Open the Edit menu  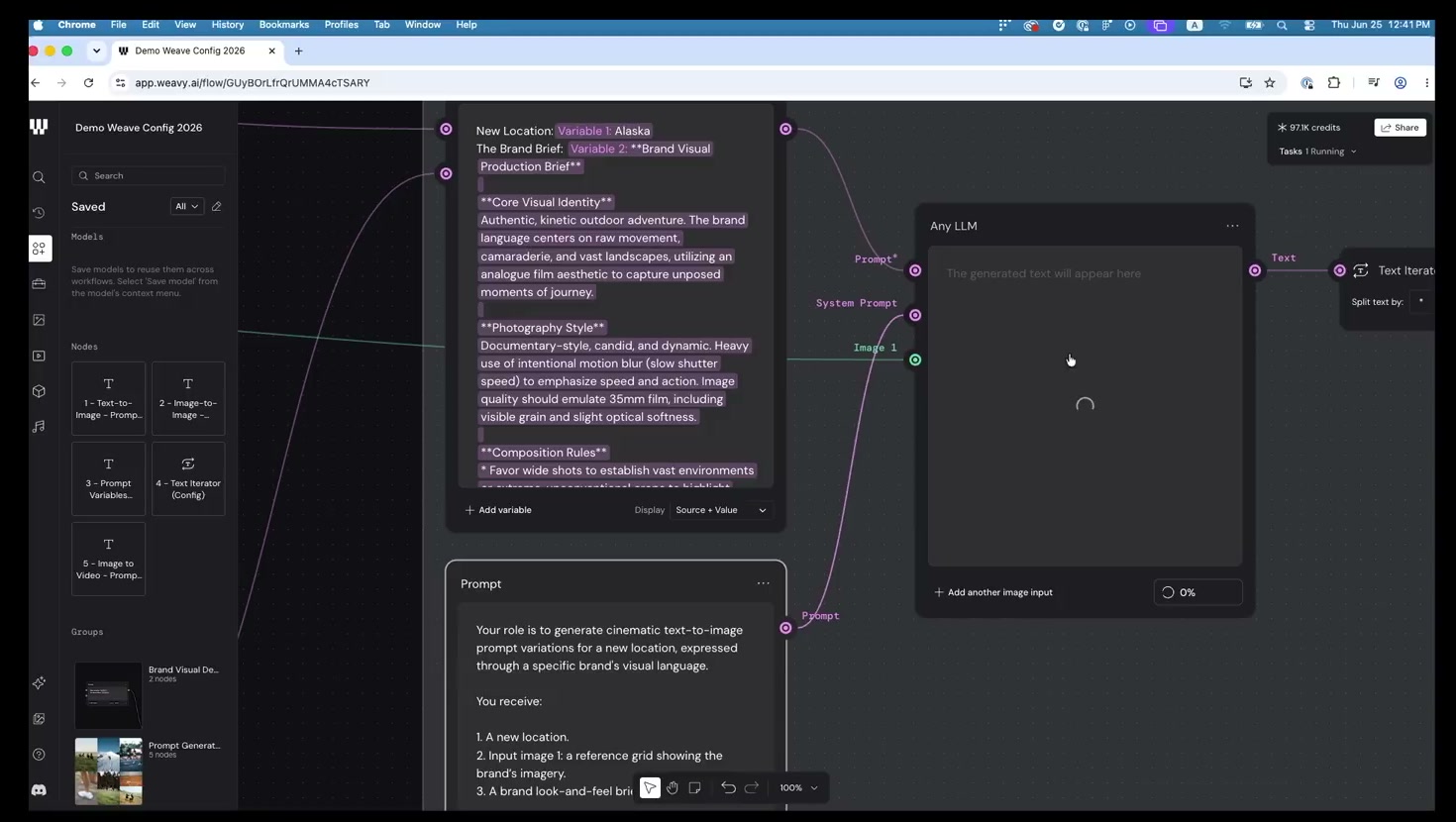coord(151,25)
